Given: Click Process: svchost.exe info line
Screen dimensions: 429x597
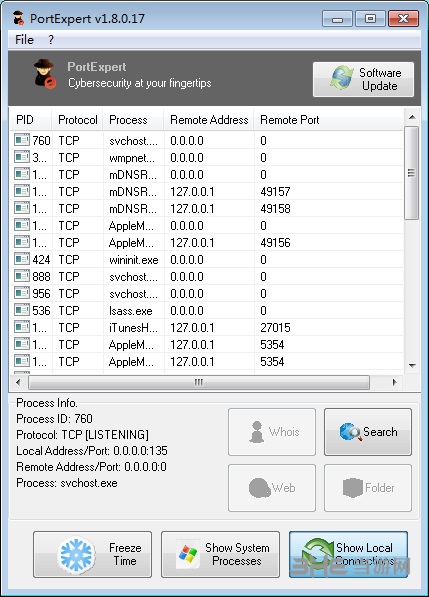Looking at the screenshot, I should 67,483.
